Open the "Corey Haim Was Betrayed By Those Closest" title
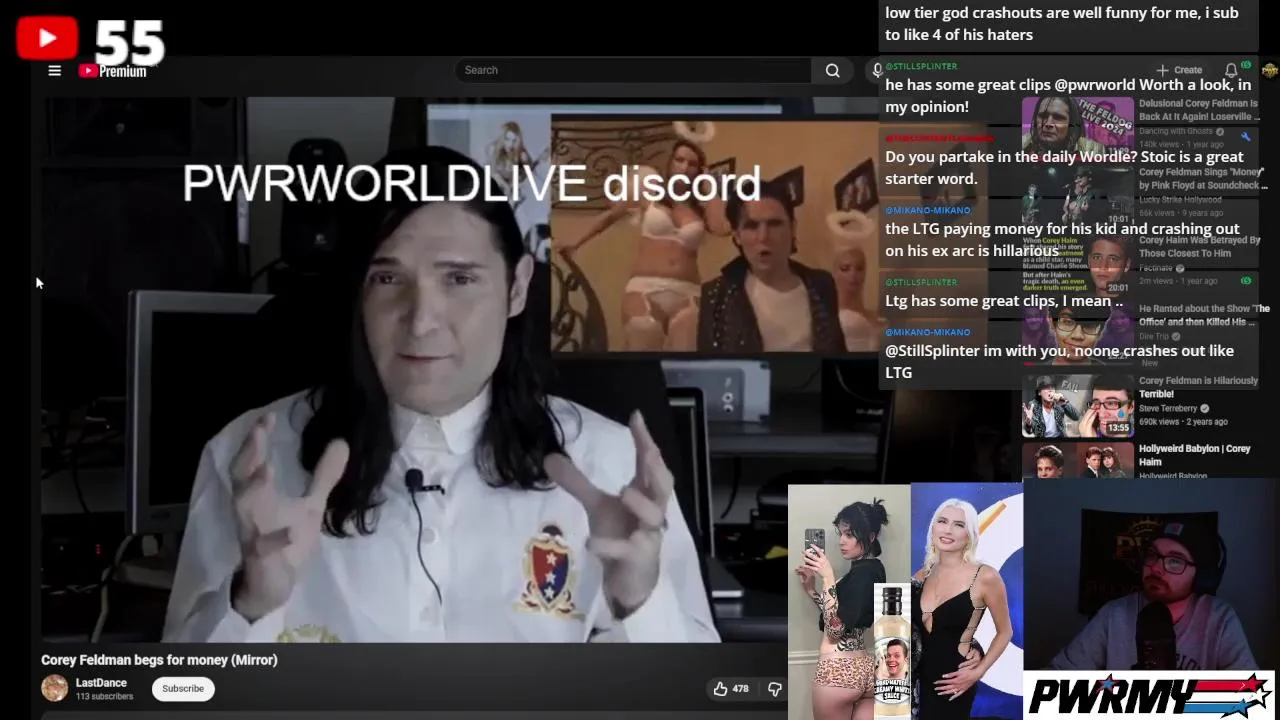This screenshot has width=1280, height=720. [x=1199, y=246]
